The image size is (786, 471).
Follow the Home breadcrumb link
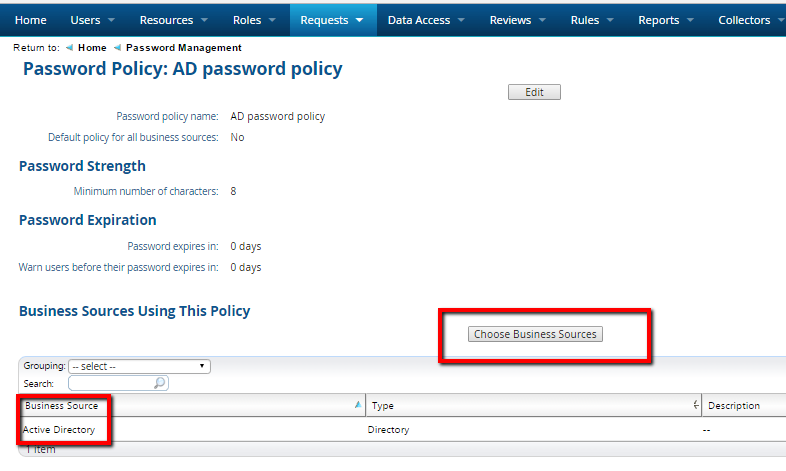pos(92,48)
